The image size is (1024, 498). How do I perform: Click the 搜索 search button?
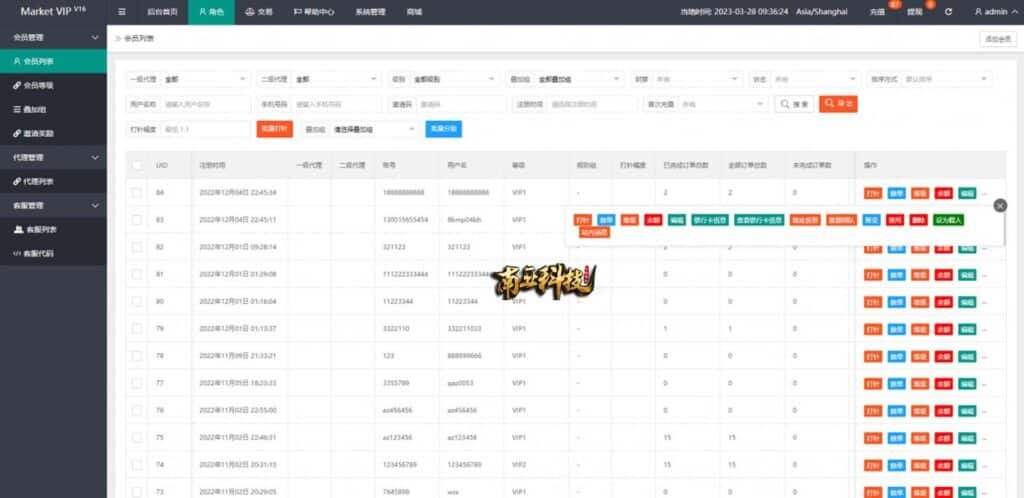click(795, 104)
